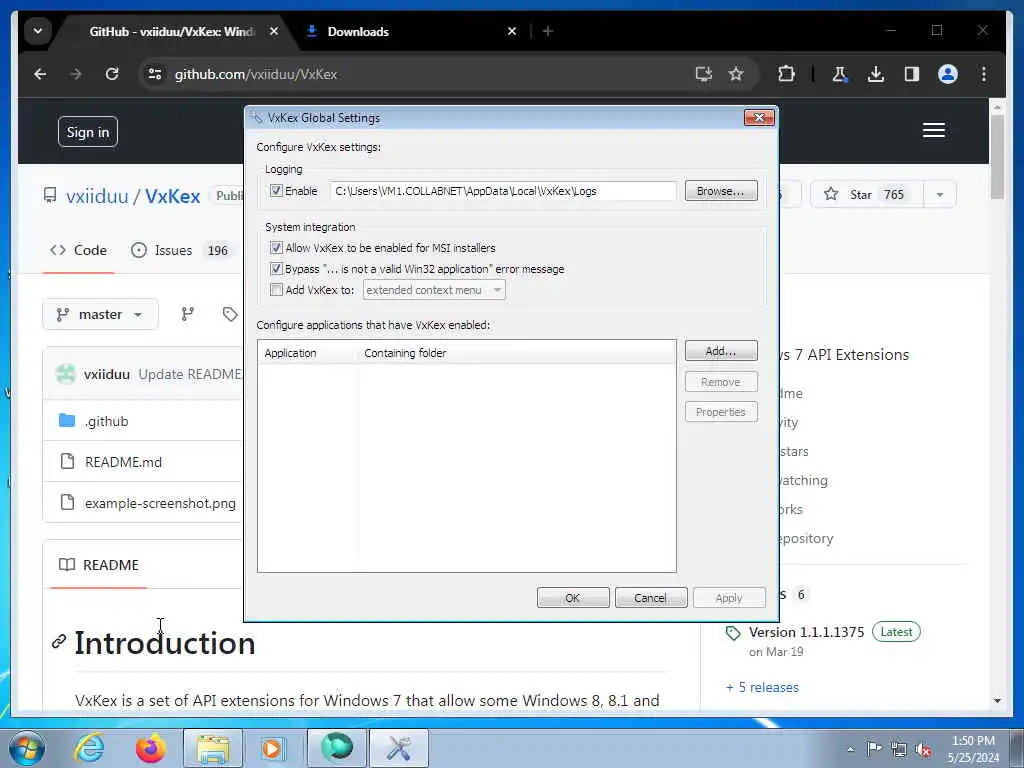Open the VxKex repository name link

[172, 196]
